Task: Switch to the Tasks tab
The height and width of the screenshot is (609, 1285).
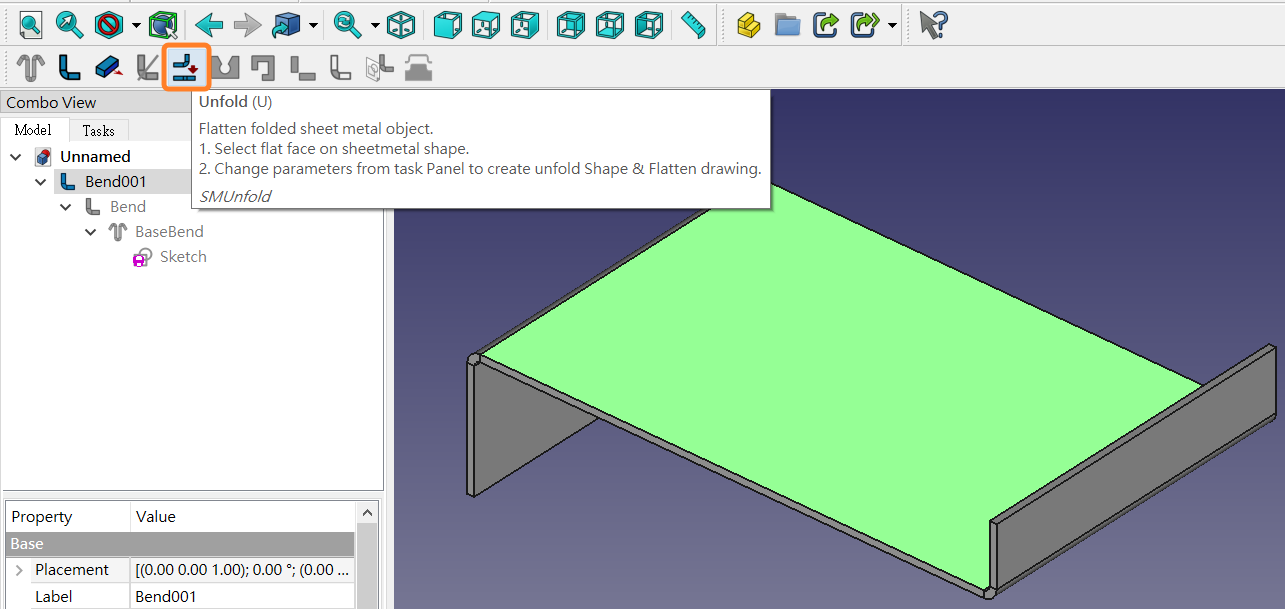Action: [98, 130]
